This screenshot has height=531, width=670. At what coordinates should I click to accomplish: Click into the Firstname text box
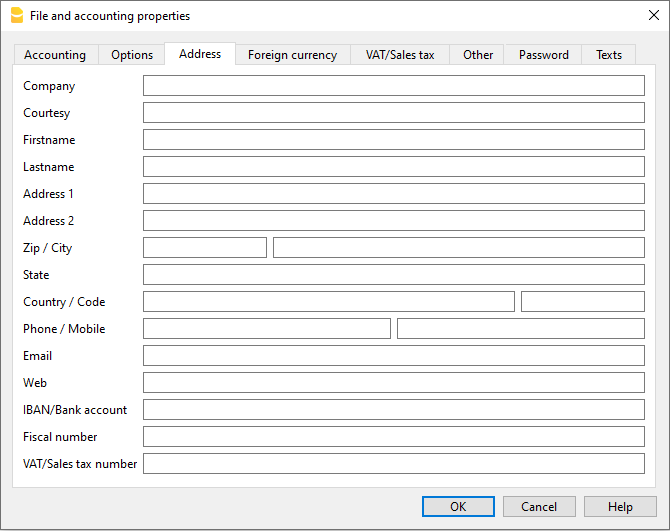(x=393, y=140)
